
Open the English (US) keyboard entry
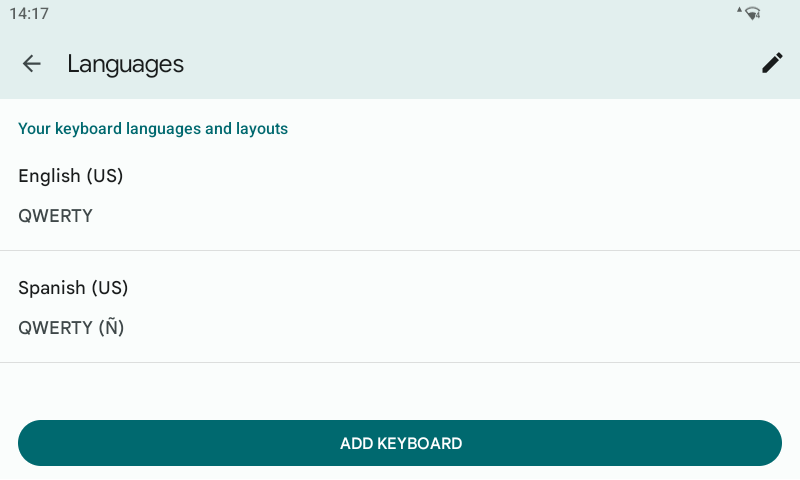point(71,176)
